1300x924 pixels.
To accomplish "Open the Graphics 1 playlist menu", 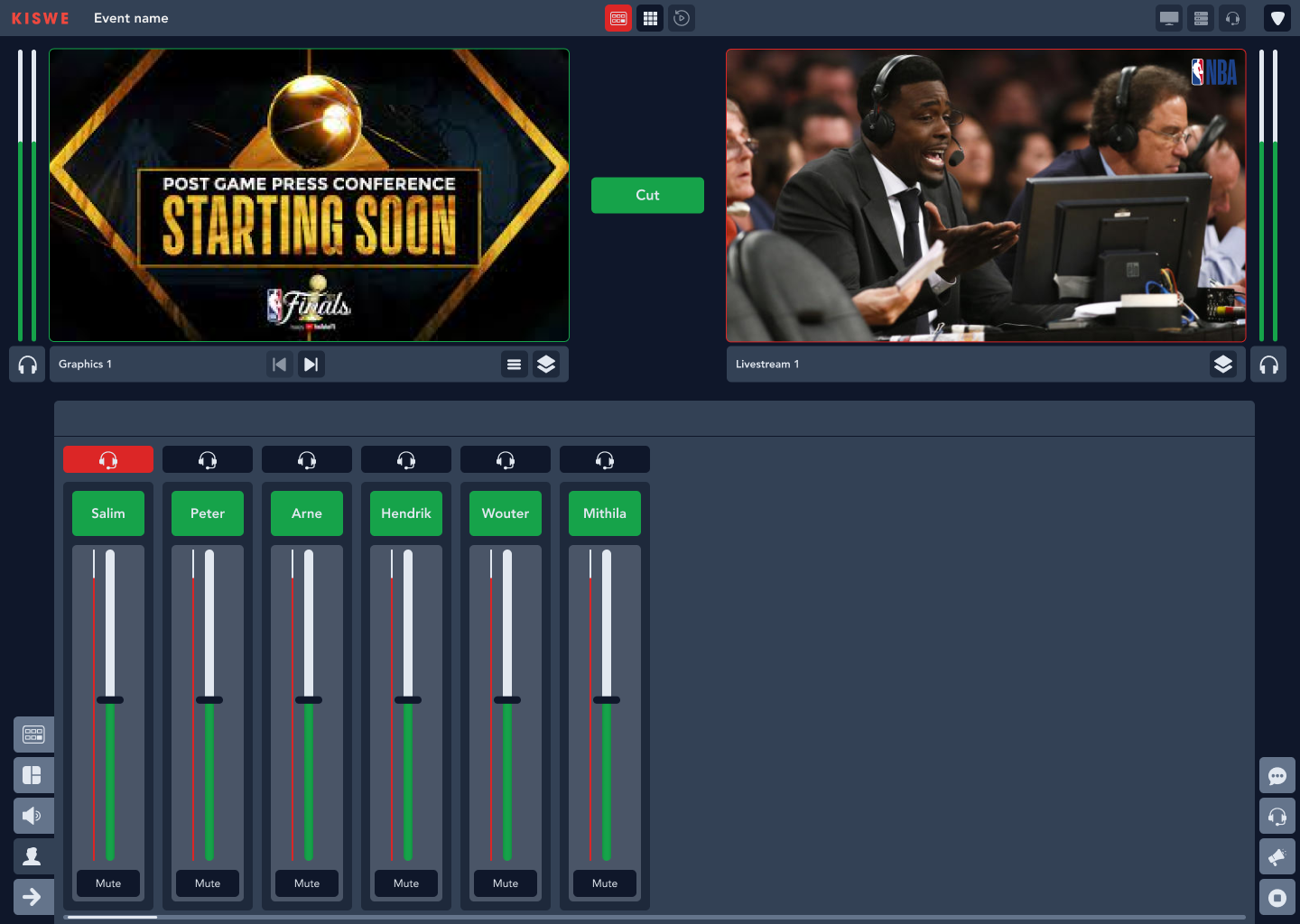I will (x=515, y=364).
